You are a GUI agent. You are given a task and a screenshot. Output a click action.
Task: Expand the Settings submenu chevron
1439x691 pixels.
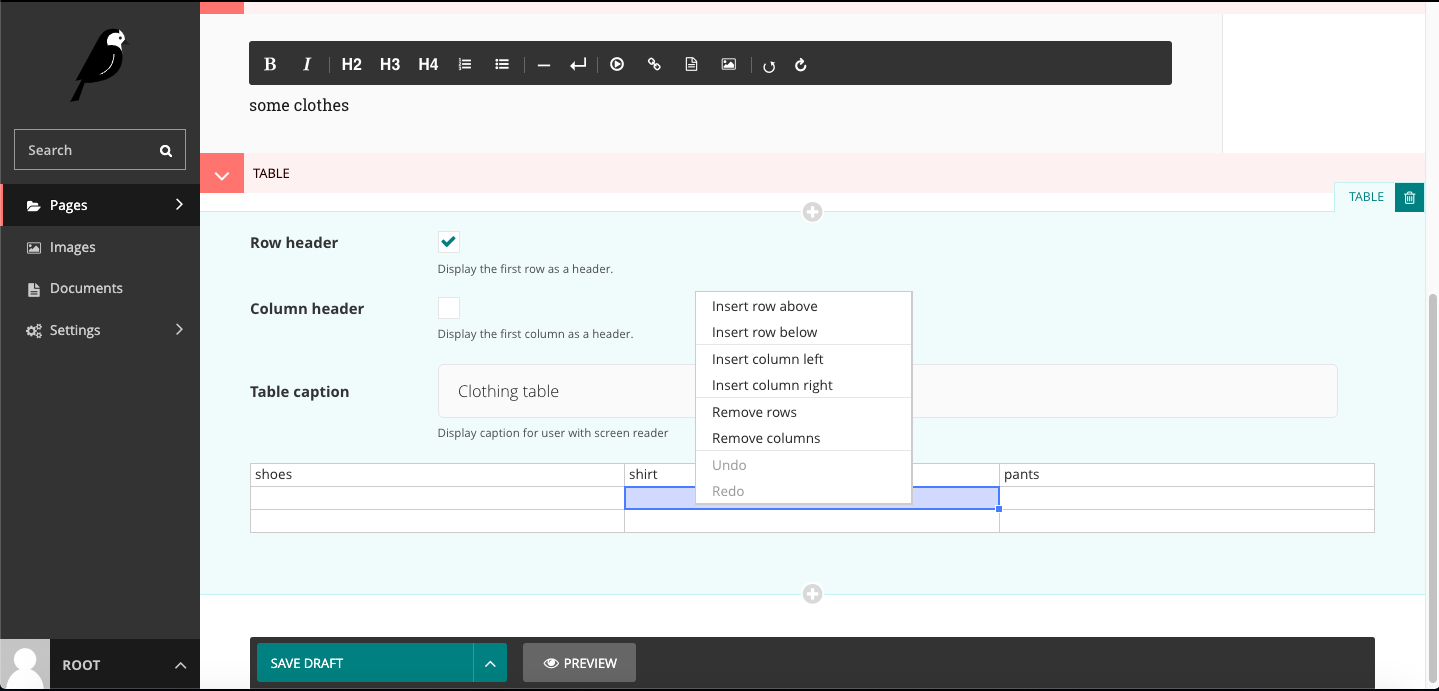[179, 329]
